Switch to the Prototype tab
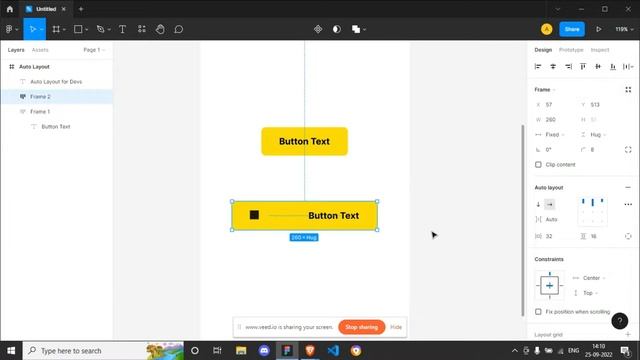Screen dimensions: 640x360 click(x=571, y=50)
